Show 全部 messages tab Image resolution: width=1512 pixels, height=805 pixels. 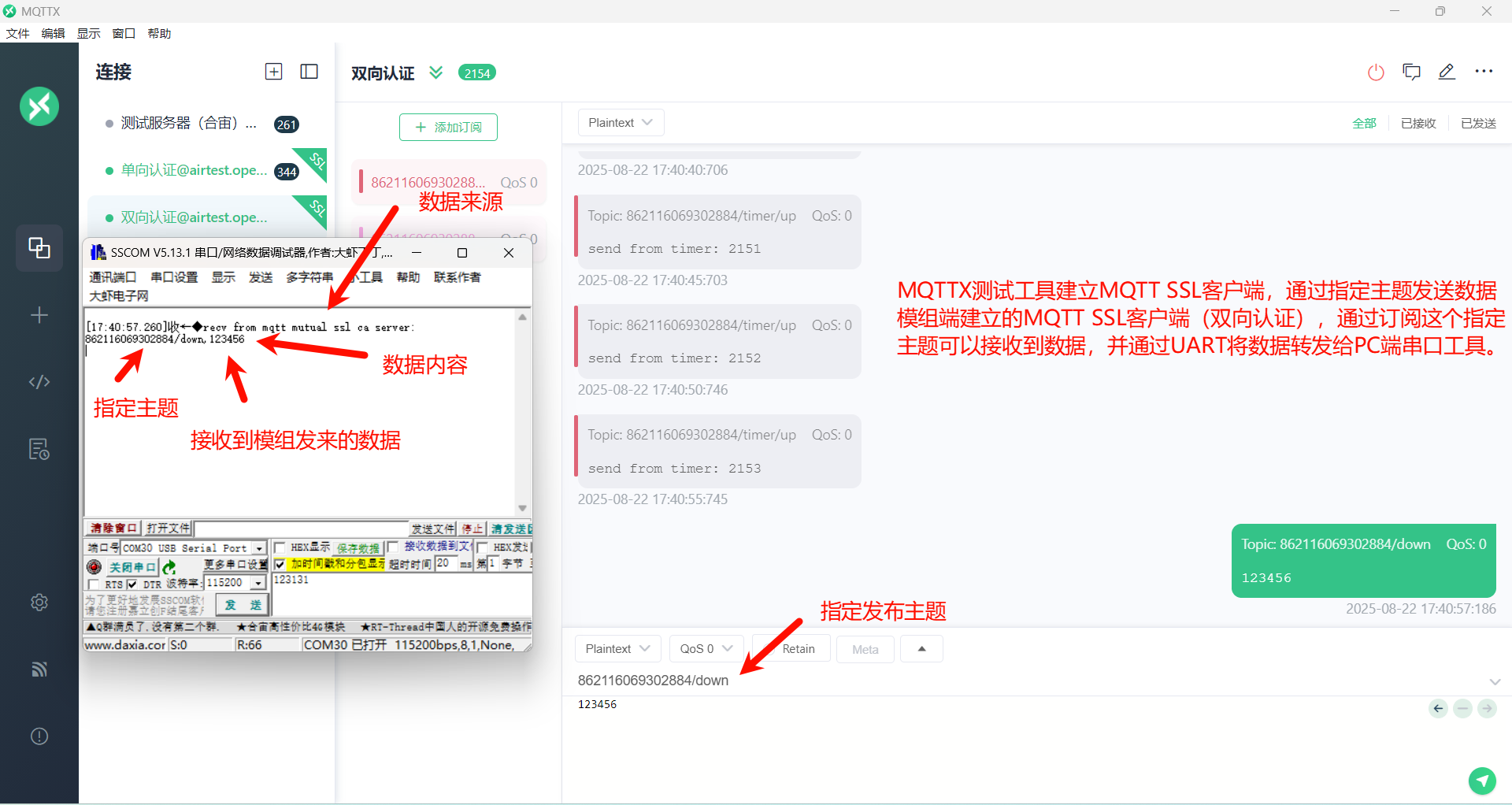[1364, 123]
